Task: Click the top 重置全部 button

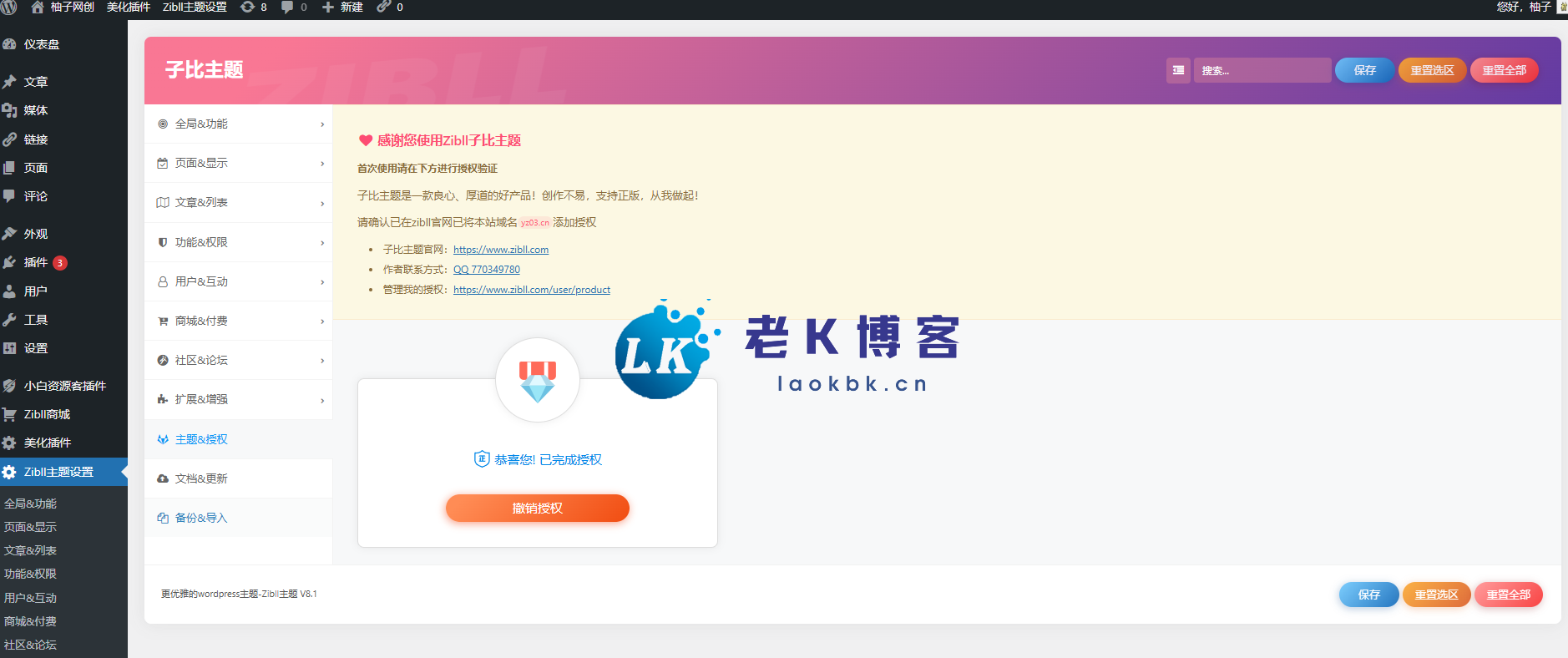Action: [x=1504, y=70]
